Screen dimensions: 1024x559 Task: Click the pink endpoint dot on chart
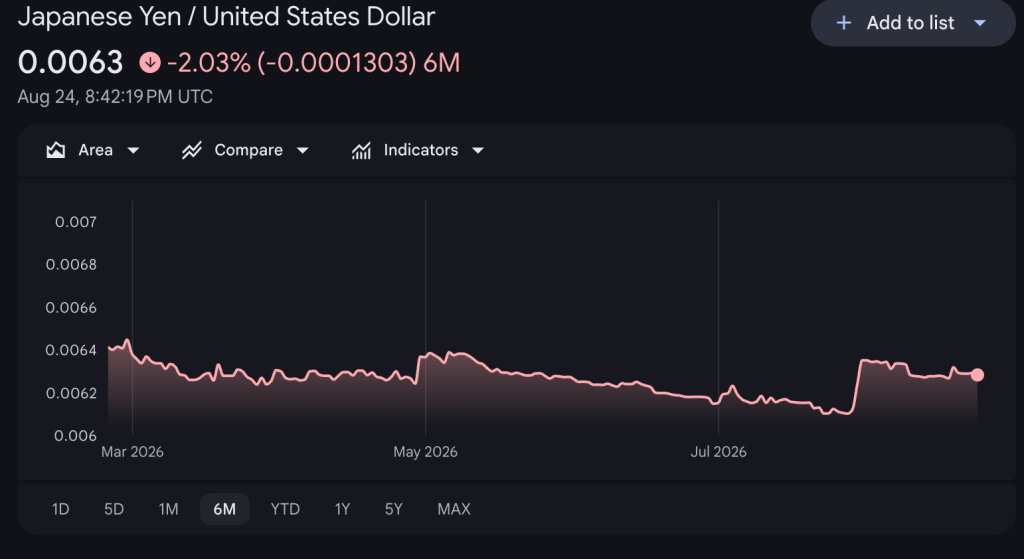point(977,375)
